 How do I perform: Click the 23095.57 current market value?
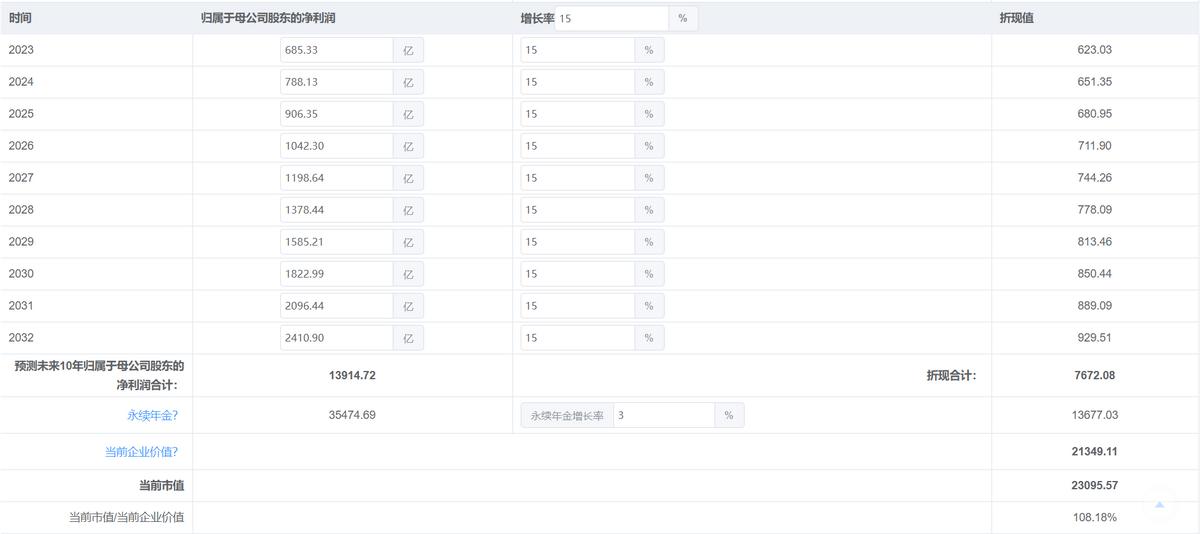pyautogui.click(x=1094, y=485)
